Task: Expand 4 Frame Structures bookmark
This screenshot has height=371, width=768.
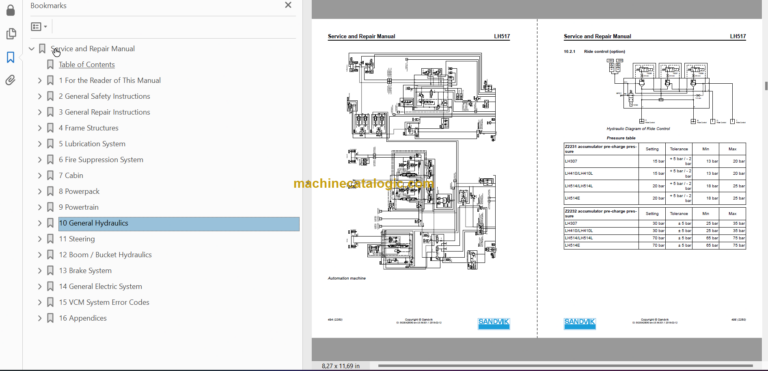Action: pos(40,128)
